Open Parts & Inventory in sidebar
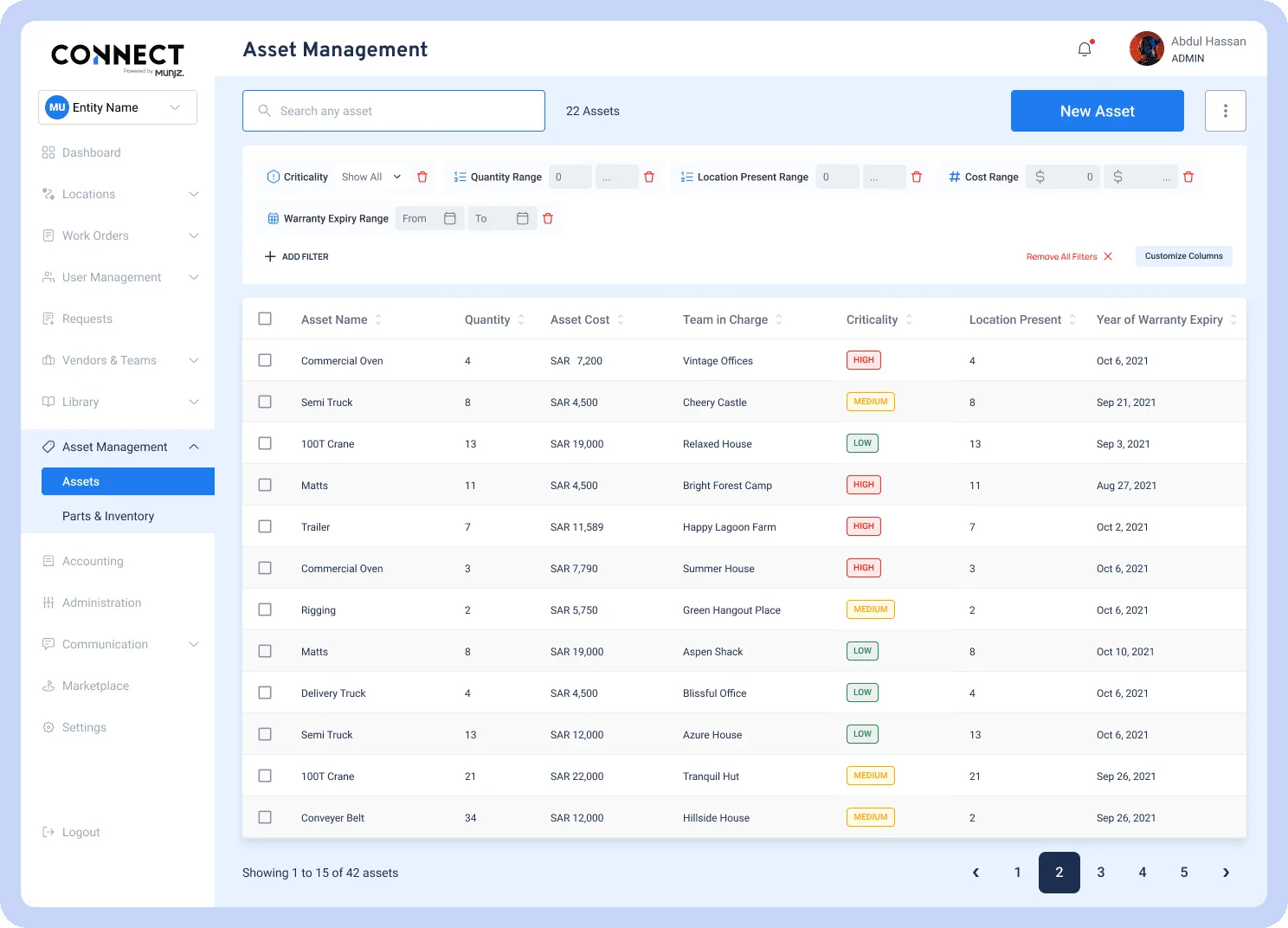Viewport: 1288px width, 928px height. (108, 516)
